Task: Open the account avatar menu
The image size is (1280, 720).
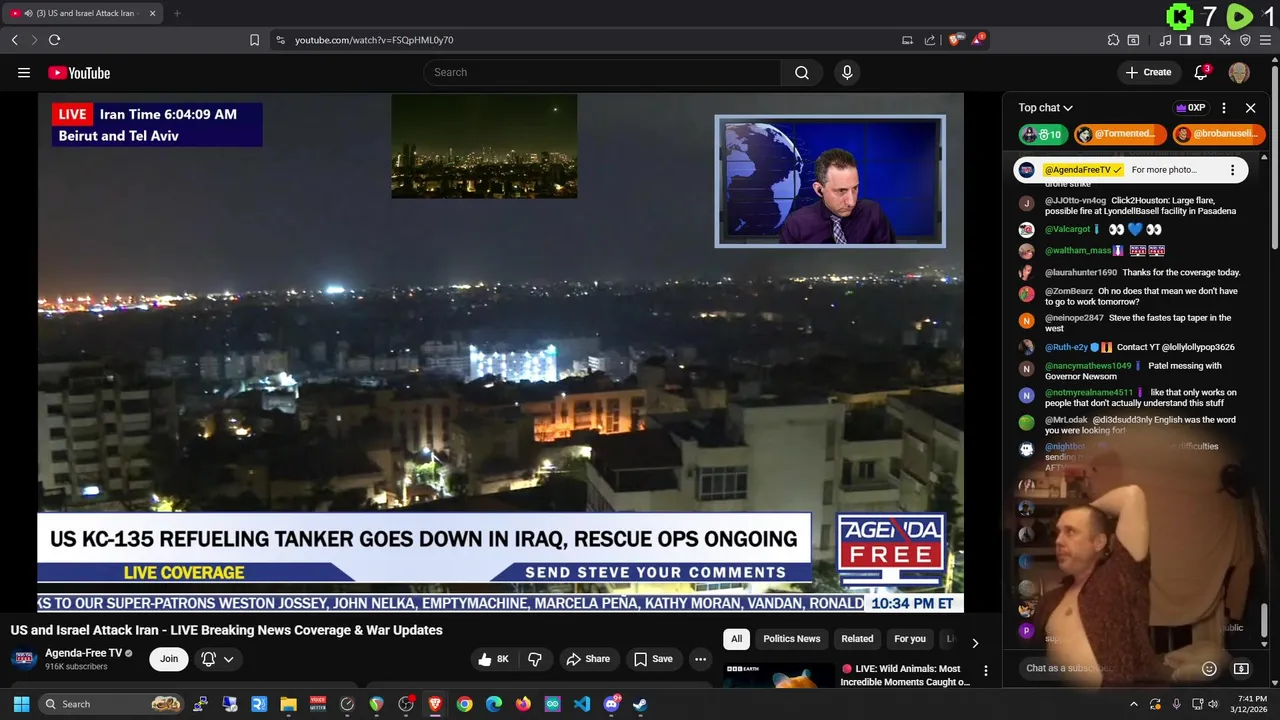Action: pos(1239,72)
